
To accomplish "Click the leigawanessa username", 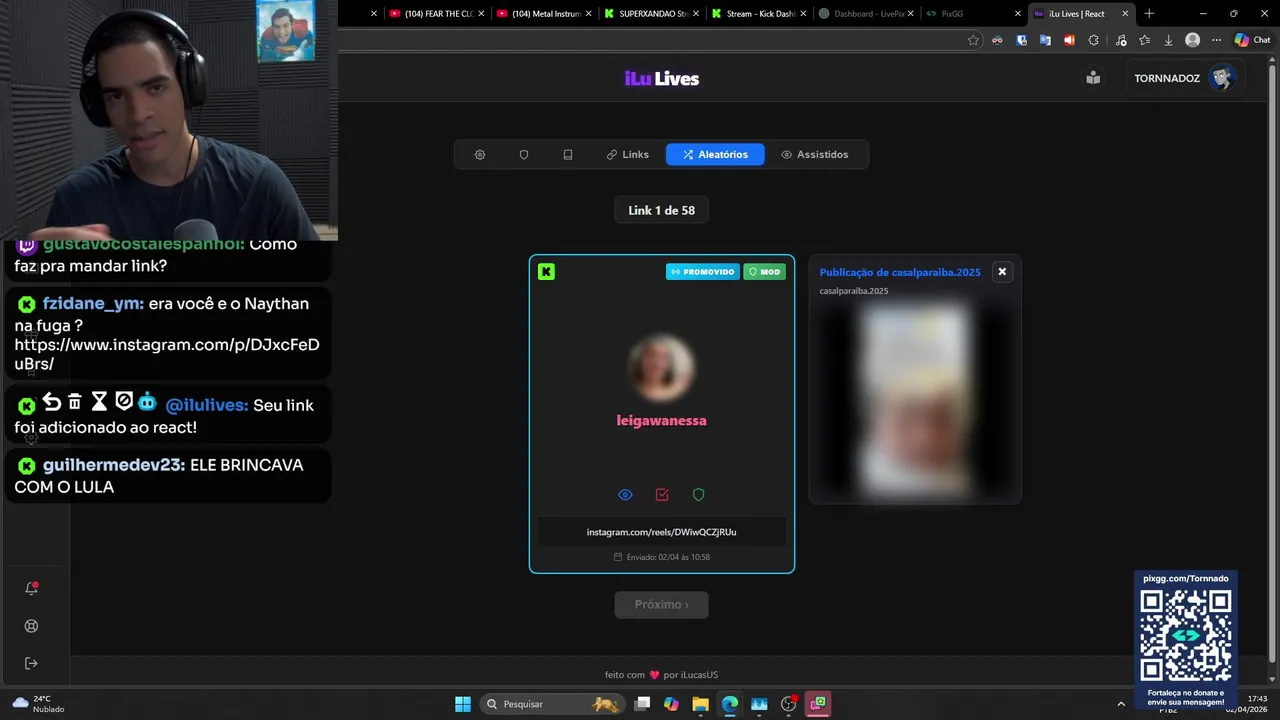I will [662, 421].
